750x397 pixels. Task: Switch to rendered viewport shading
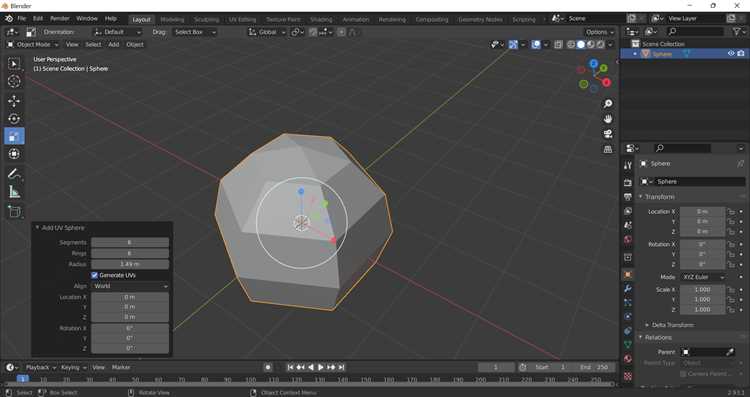(601, 44)
